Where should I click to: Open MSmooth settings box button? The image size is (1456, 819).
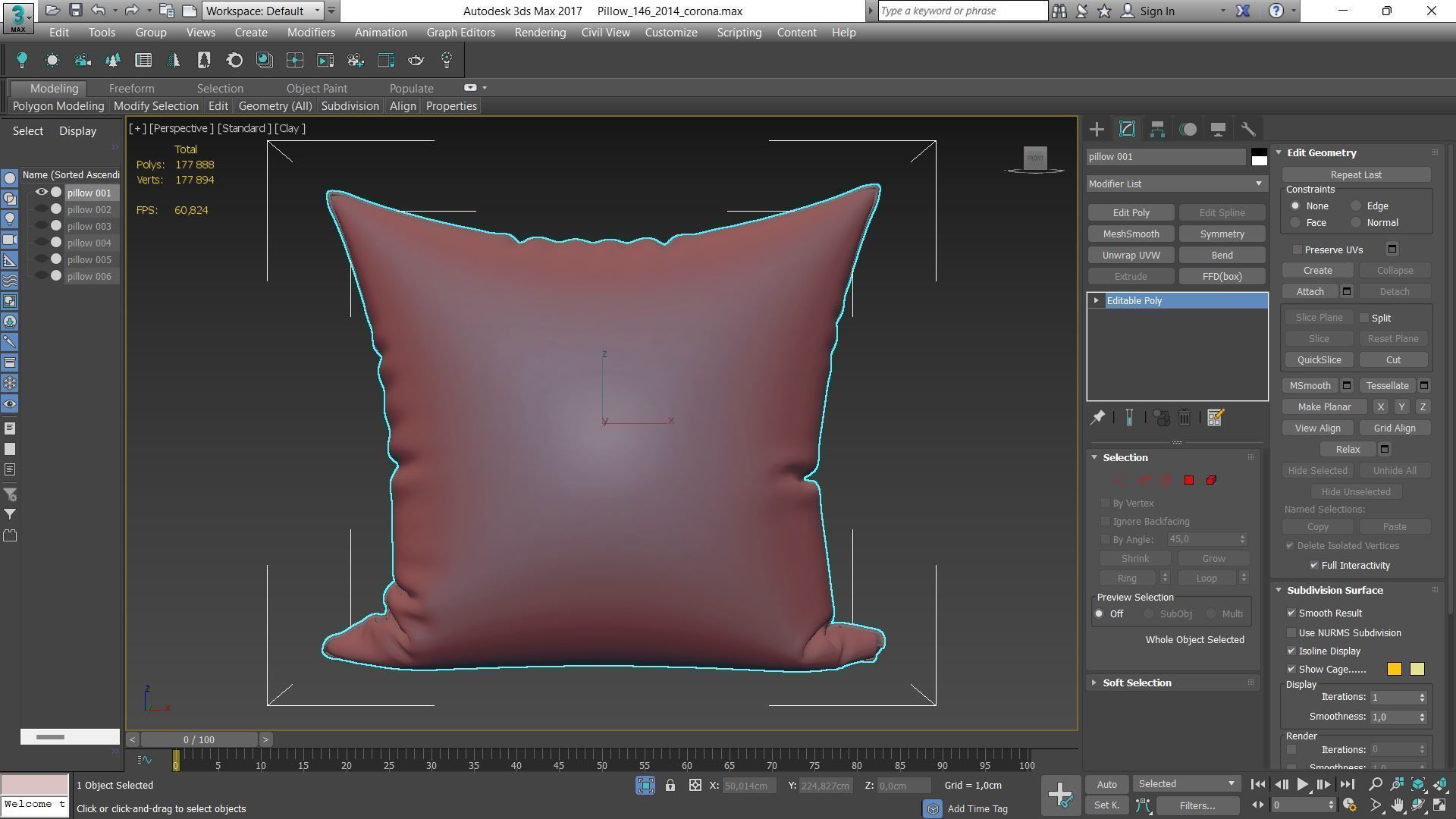(x=1347, y=386)
